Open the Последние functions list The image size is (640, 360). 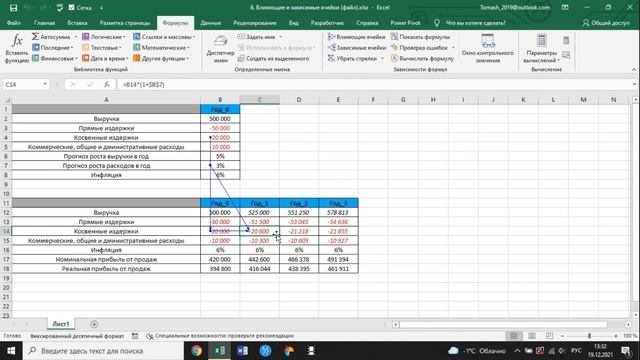click(53, 48)
